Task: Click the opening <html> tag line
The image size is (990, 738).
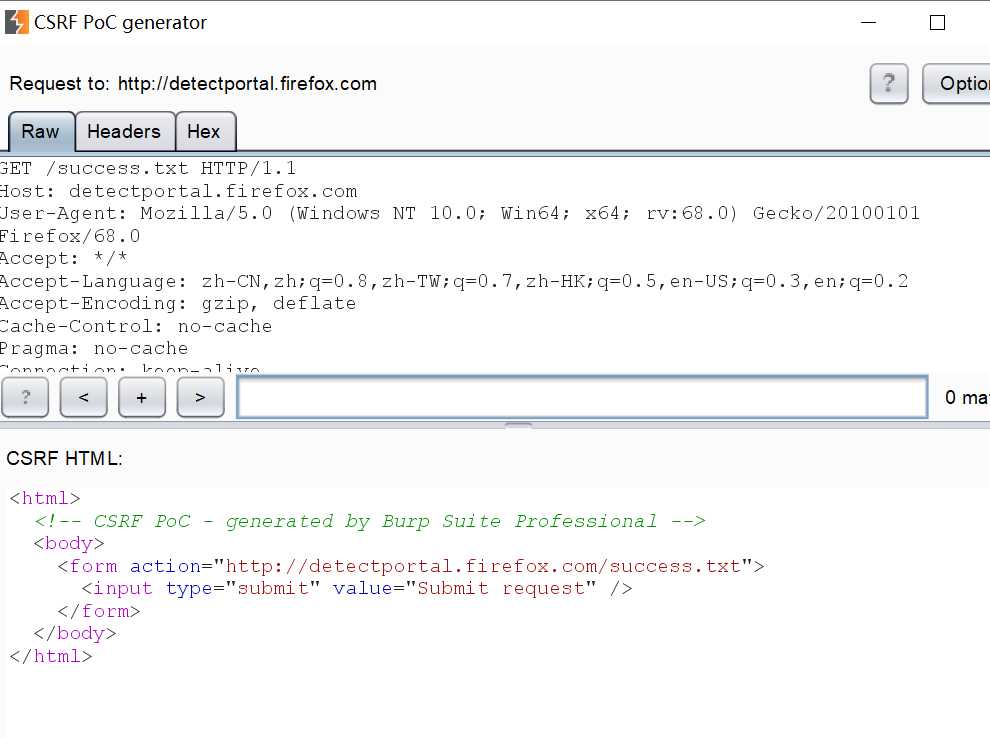Action: point(45,498)
